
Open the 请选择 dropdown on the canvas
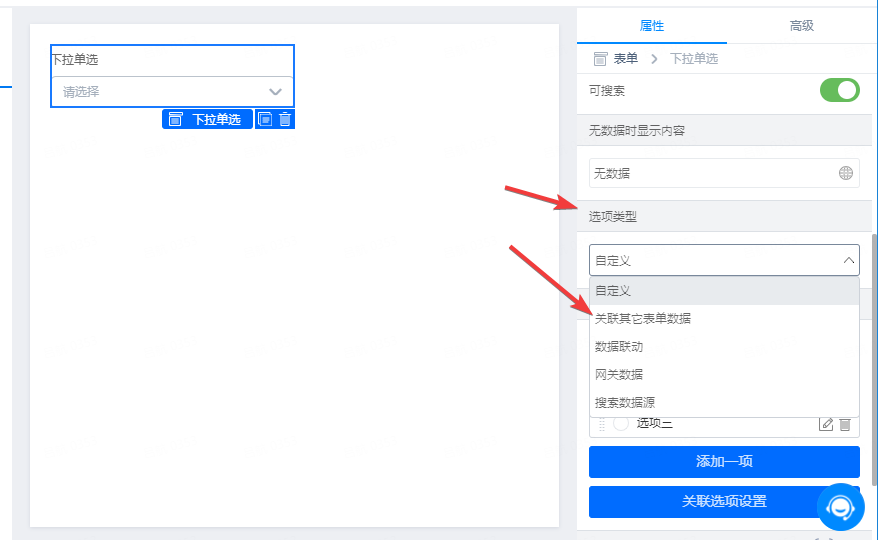[172, 91]
